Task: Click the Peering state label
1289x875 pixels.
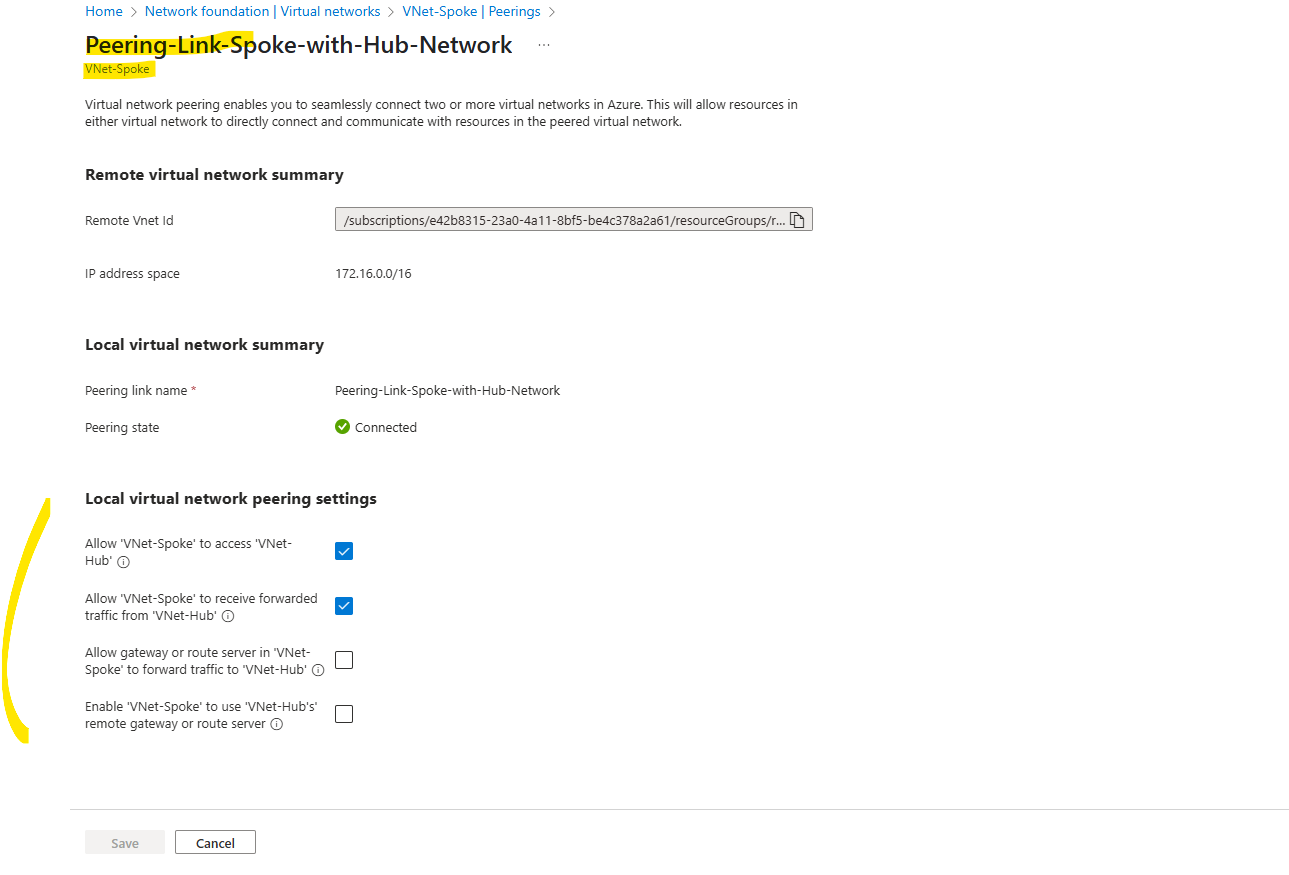Action: pyautogui.click(x=122, y=428)
